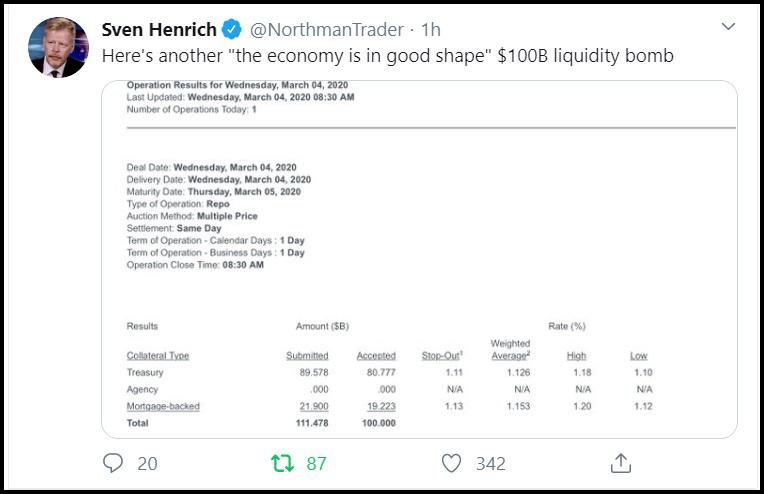Image resolution: width=764 pixels, height=494 pixels.
Task: Visit the @NorthmanTrader handle
Action: [326, 30]
